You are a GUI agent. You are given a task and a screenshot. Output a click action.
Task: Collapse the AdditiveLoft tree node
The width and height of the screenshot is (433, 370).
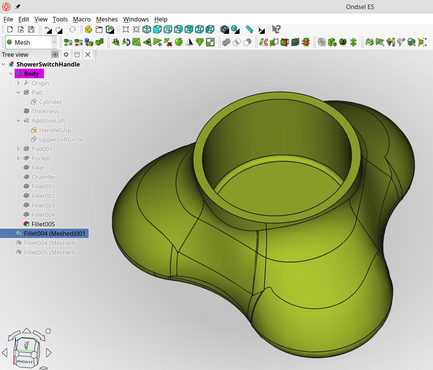tap(18, 121)
